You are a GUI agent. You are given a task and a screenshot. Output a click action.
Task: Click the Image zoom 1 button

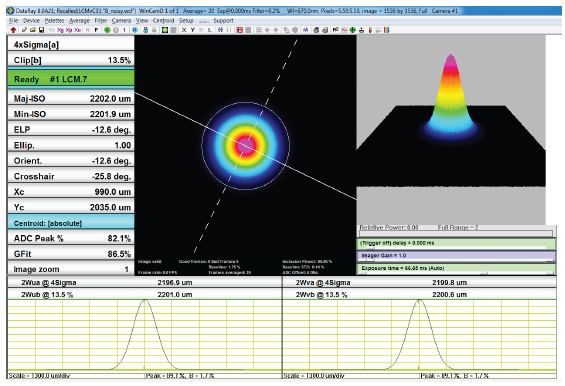pos(71,269)
